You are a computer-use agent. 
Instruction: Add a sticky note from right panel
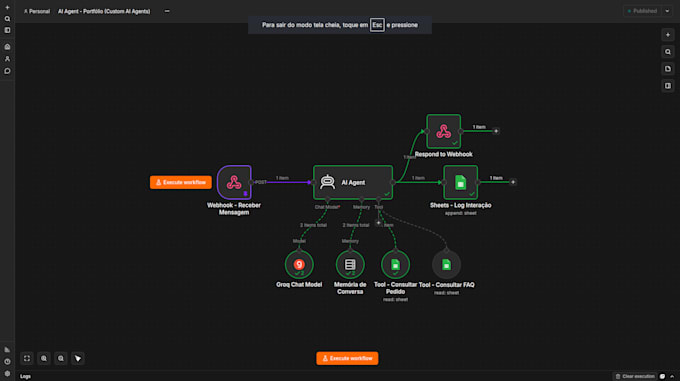(668, 69)
